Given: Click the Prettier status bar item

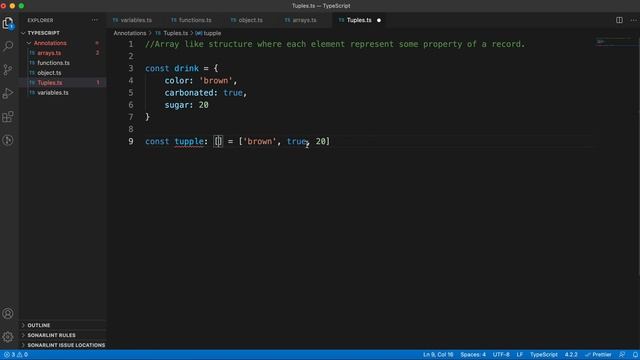Looking at the screenshot, I should (x=598, y=355).
